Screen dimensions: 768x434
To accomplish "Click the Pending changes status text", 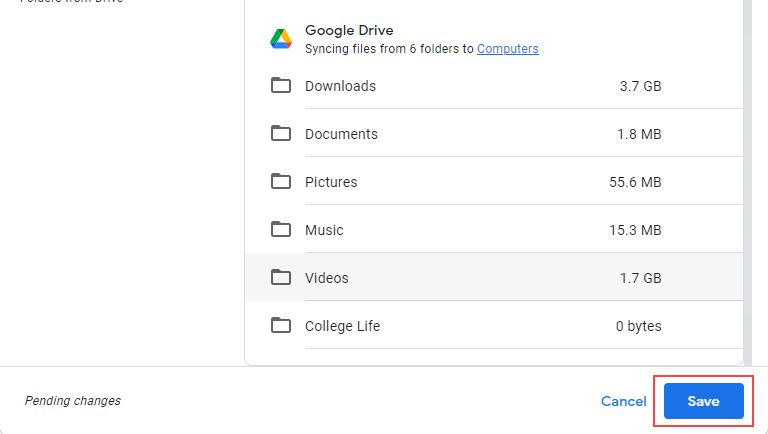I will pos(73,401).
